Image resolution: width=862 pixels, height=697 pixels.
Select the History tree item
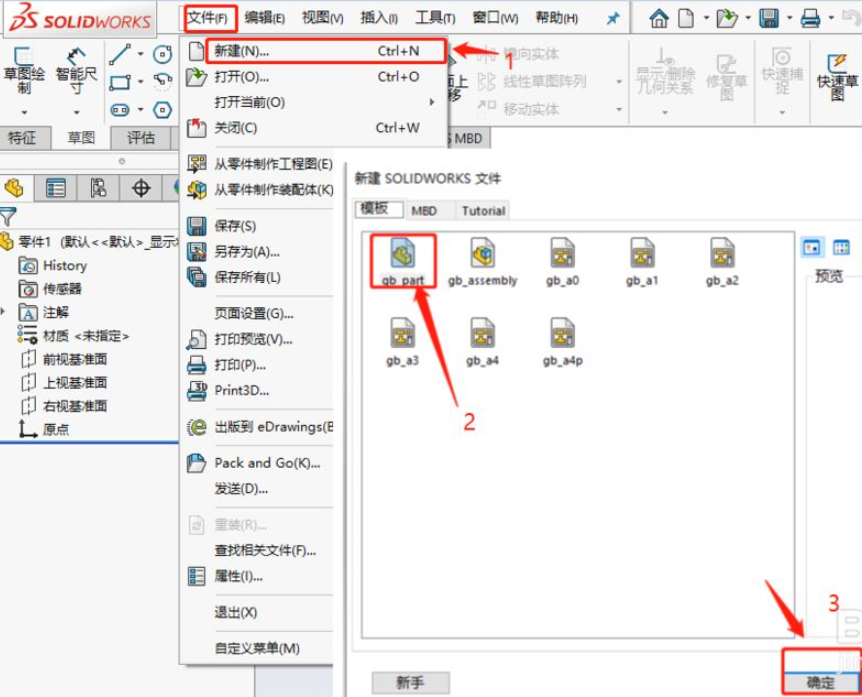[53, 265]
